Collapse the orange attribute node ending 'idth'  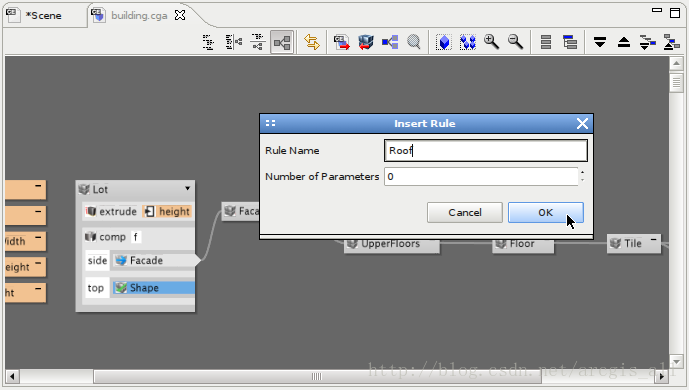click(38, 238)
